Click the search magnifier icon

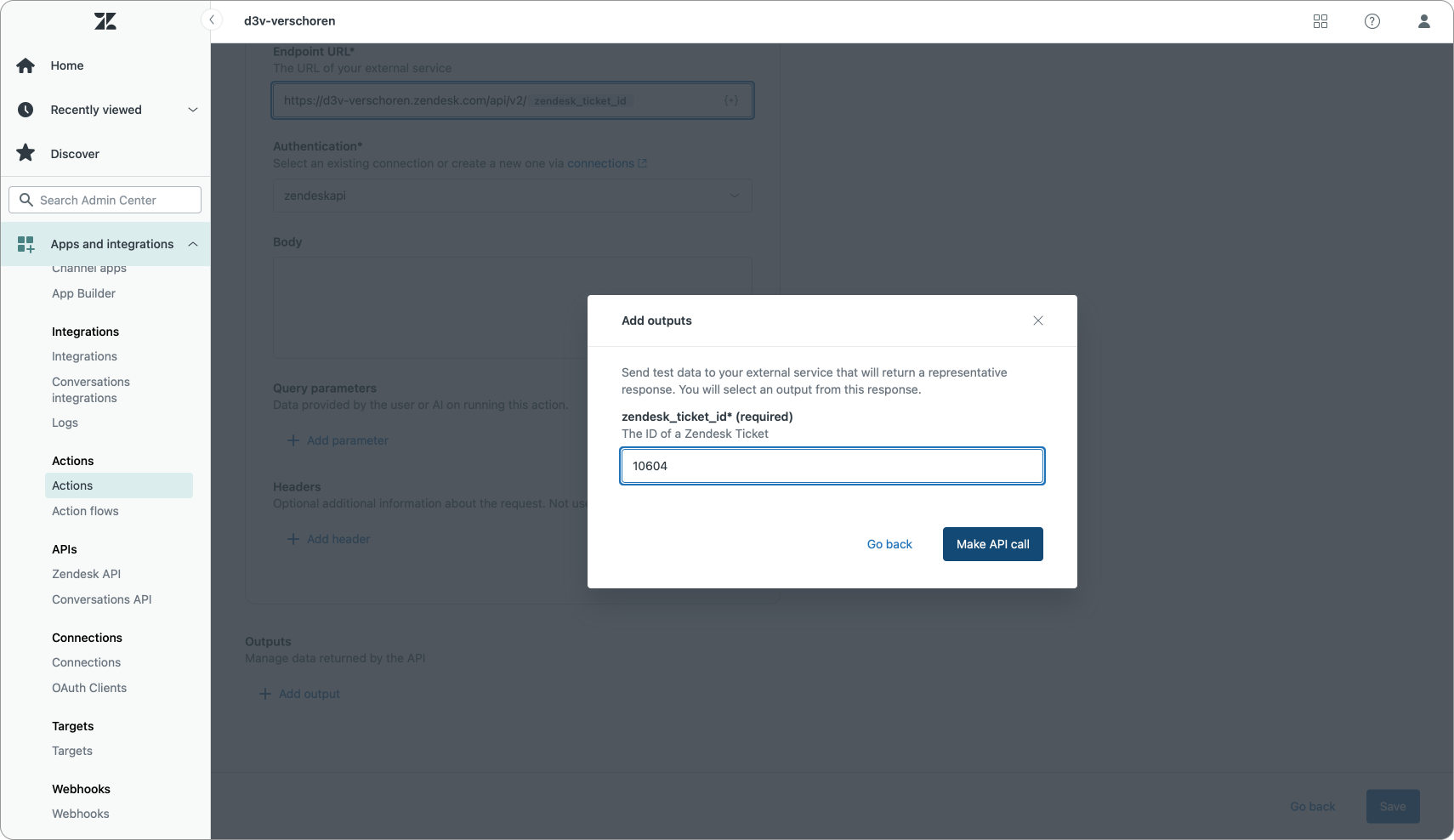[x=26, y=200]
